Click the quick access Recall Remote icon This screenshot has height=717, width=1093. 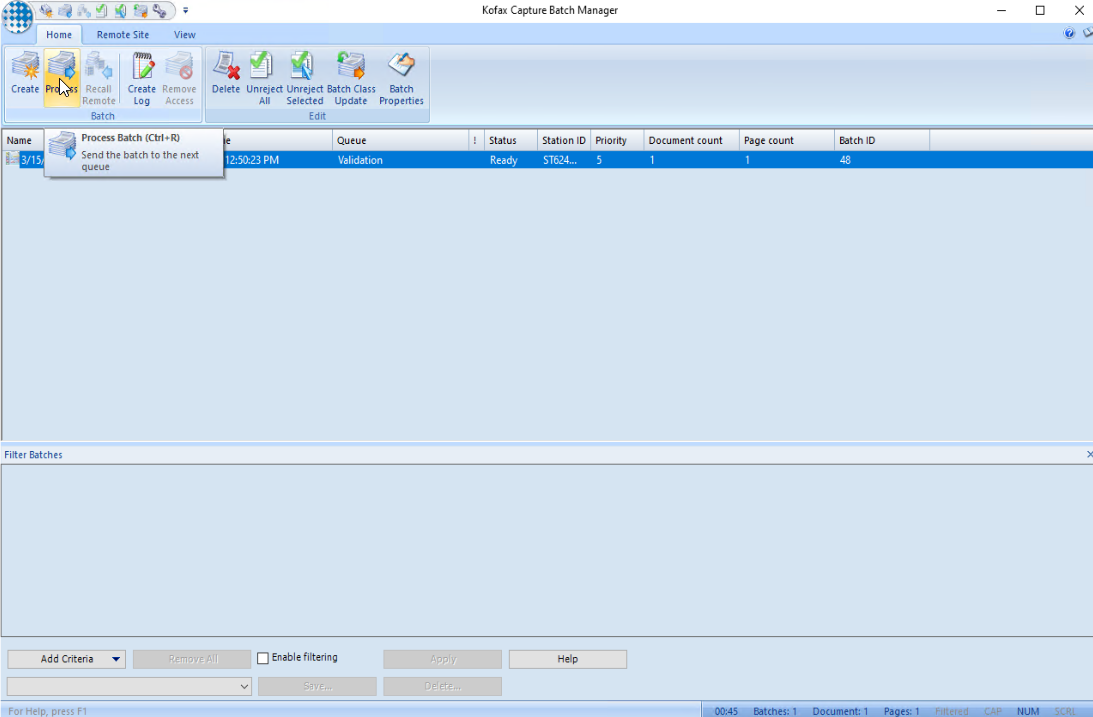[x=84, y=10]
